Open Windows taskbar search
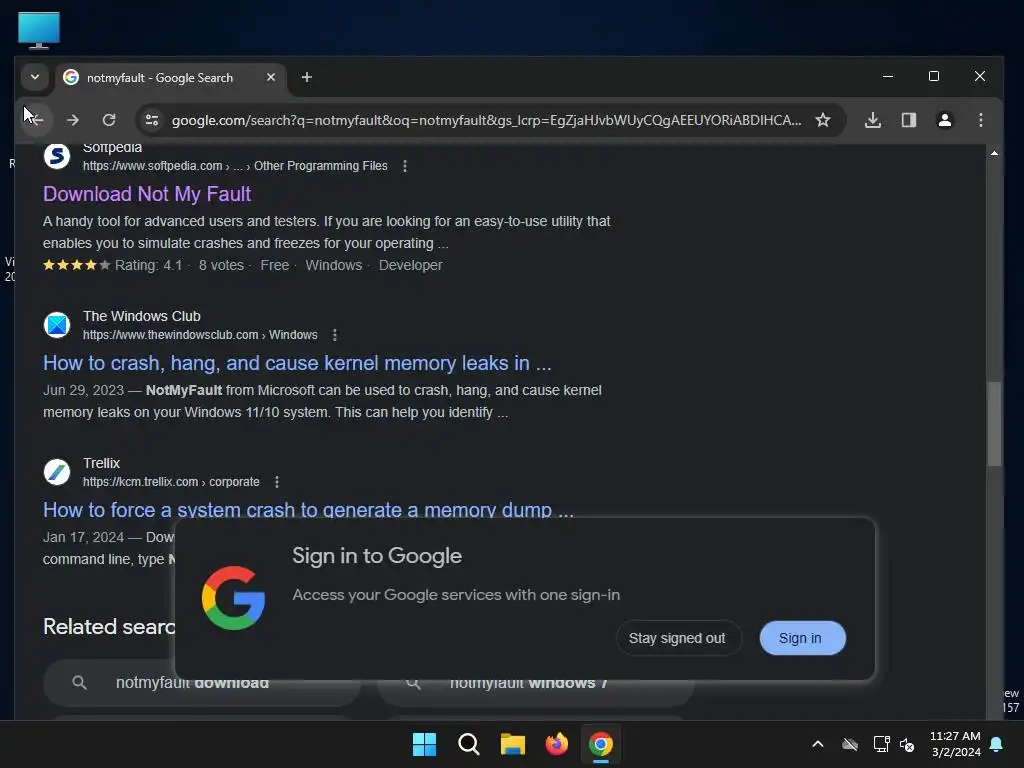 coord(469,744)
